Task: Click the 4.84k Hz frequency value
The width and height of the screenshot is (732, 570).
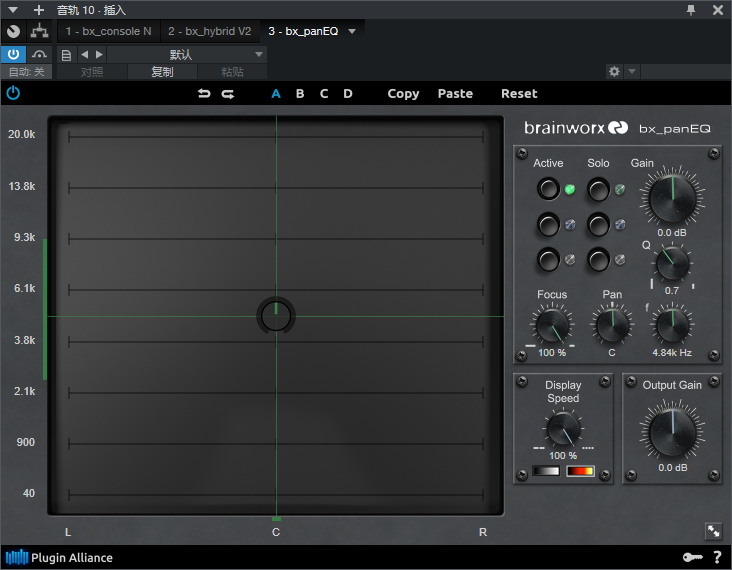Action: click(x=672, y=352)
